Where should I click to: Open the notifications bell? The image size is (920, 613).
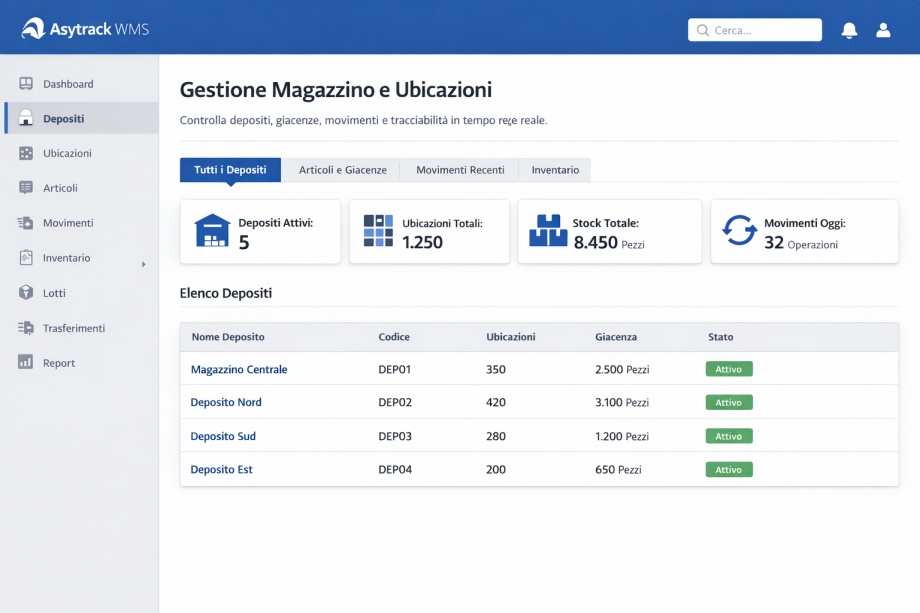click(849, 31)
